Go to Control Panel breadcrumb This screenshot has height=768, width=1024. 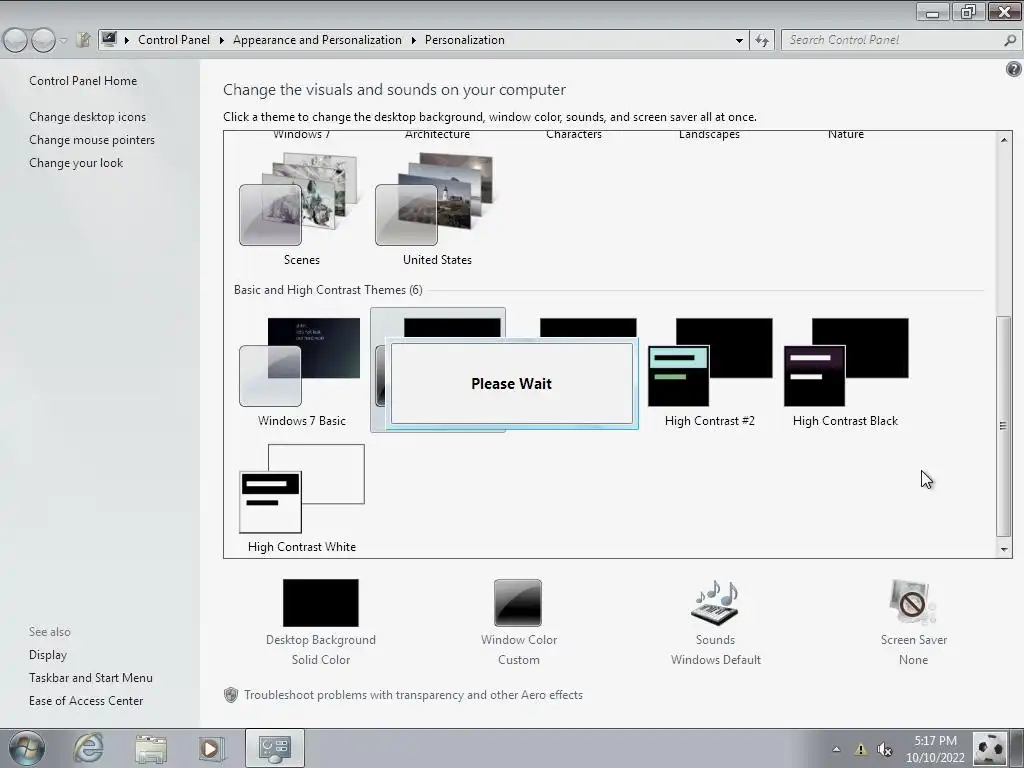(174, 40)
